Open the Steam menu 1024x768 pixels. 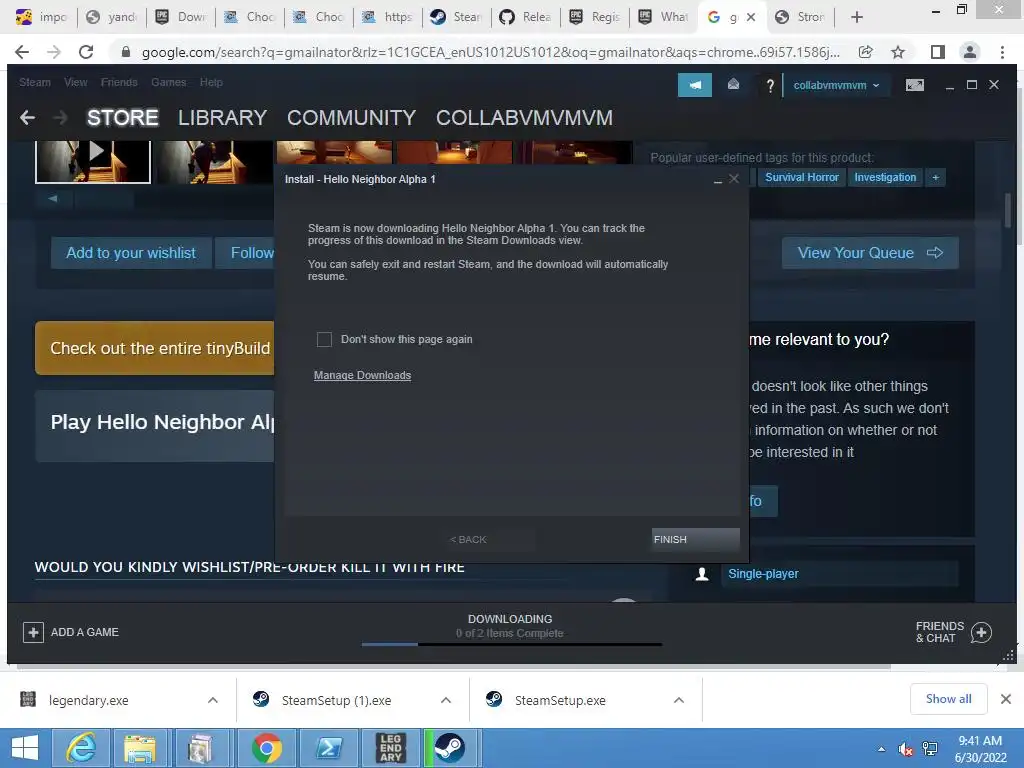pyautogui.click(x=35, y=82)
